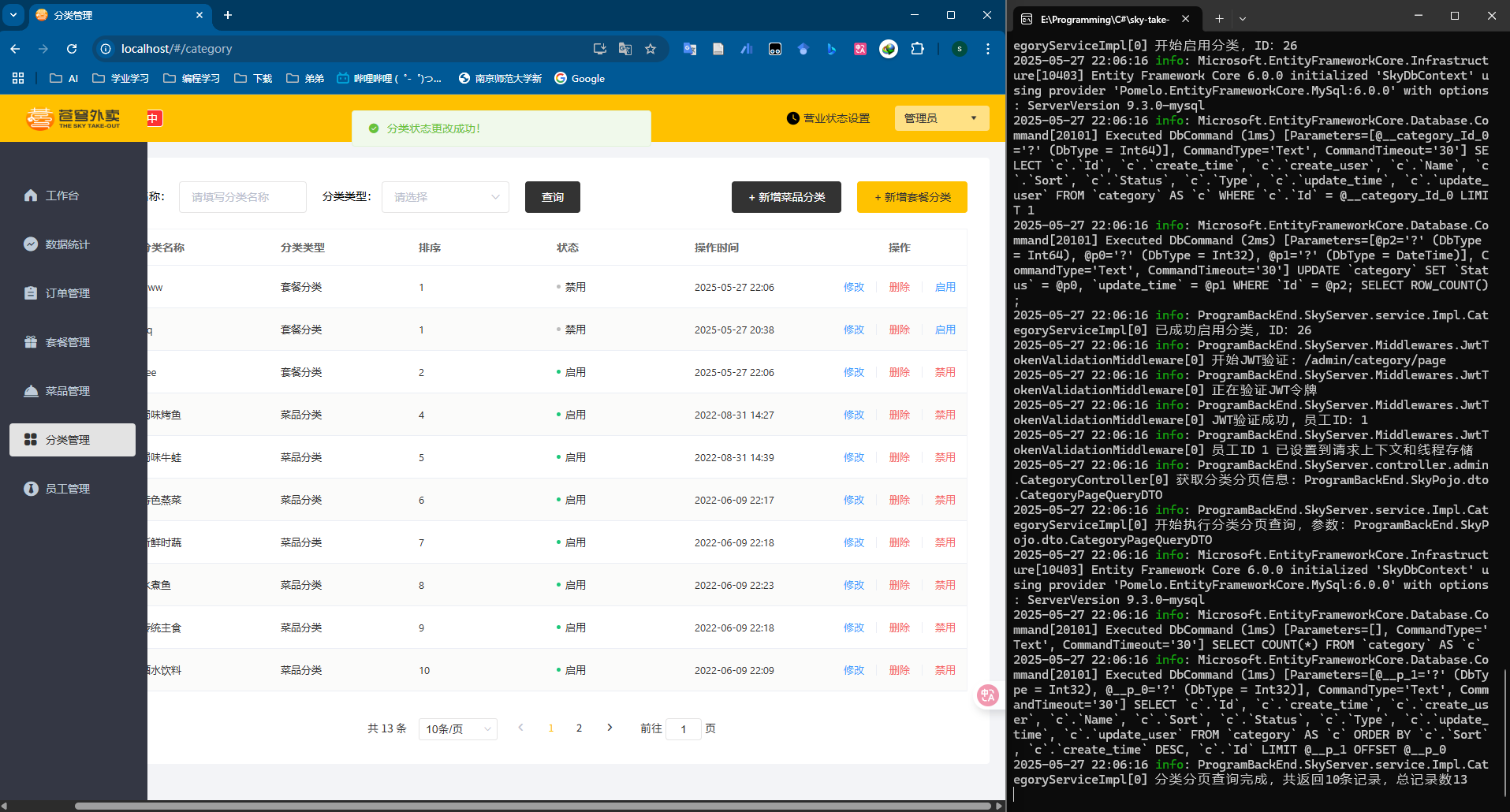1510x812 pixels.
Task: Click the 新增菜品分类 button
Action: coord(786,197)
